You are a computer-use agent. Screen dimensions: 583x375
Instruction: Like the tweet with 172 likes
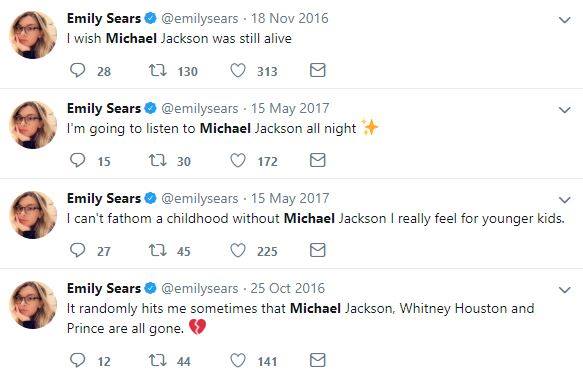click(x=238, y=160)
